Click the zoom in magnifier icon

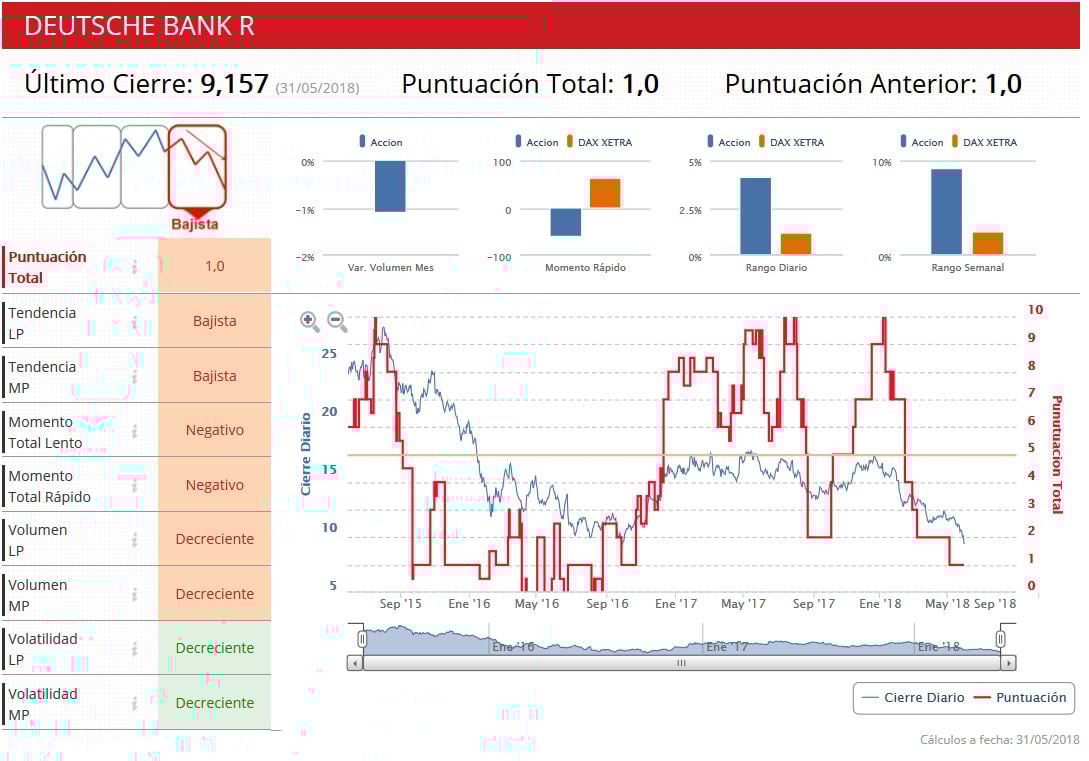pyautogui.click(x=309, y=321)
